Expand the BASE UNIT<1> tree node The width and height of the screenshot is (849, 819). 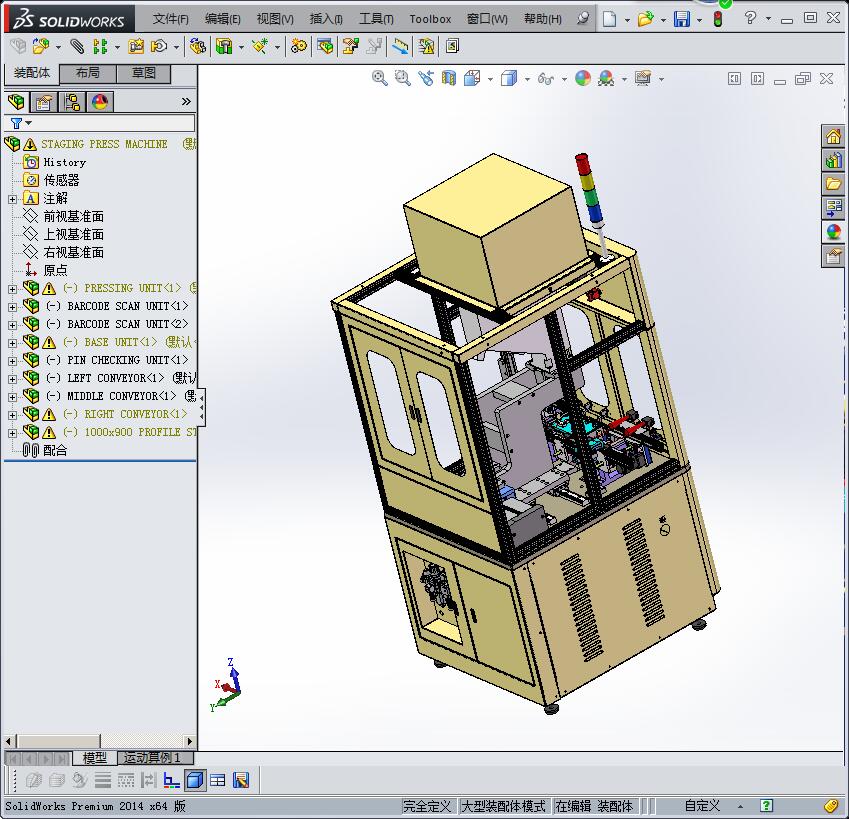pyautogui.click(x=12, y=343)
